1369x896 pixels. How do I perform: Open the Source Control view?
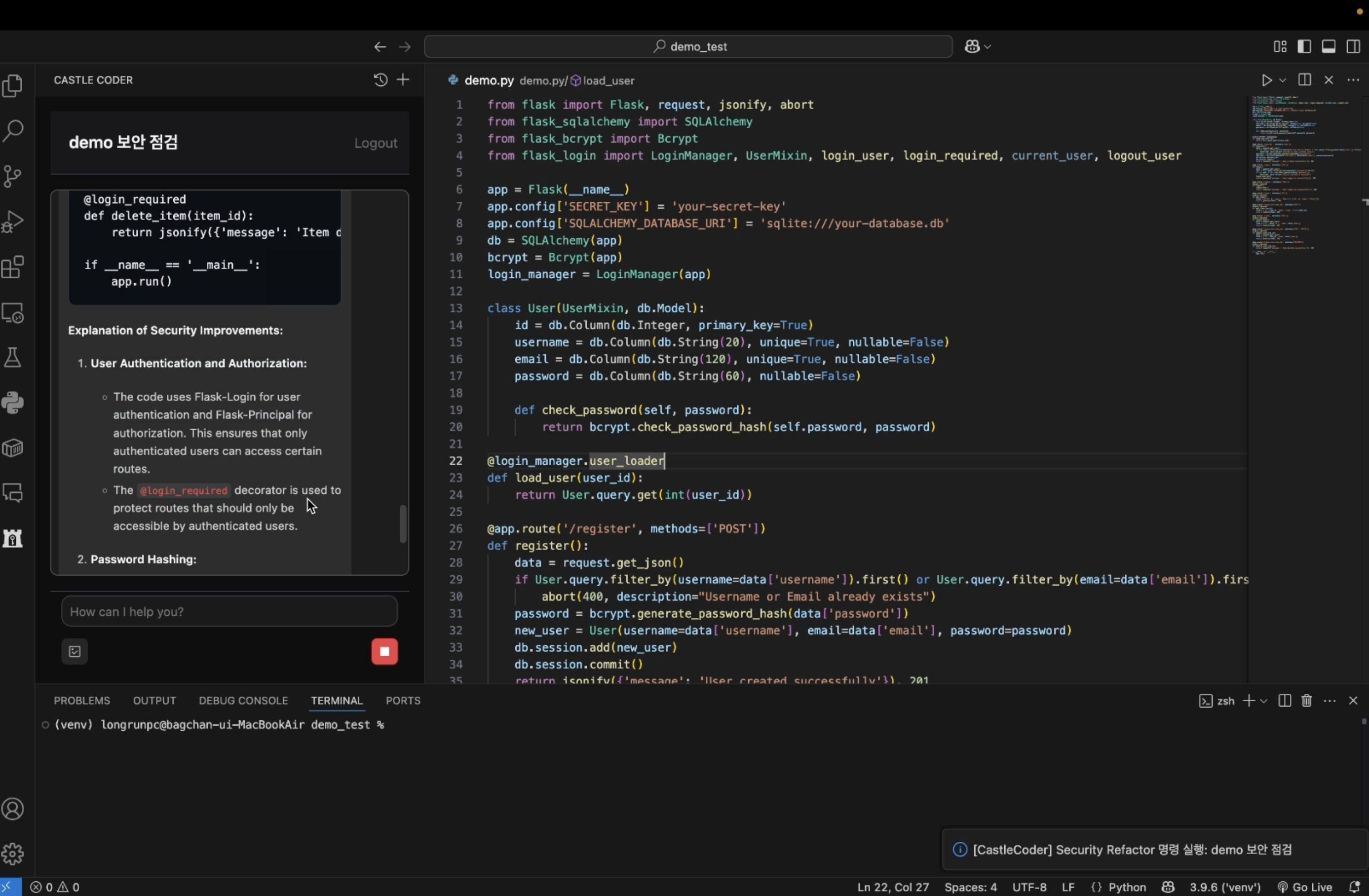pos(13,177)
